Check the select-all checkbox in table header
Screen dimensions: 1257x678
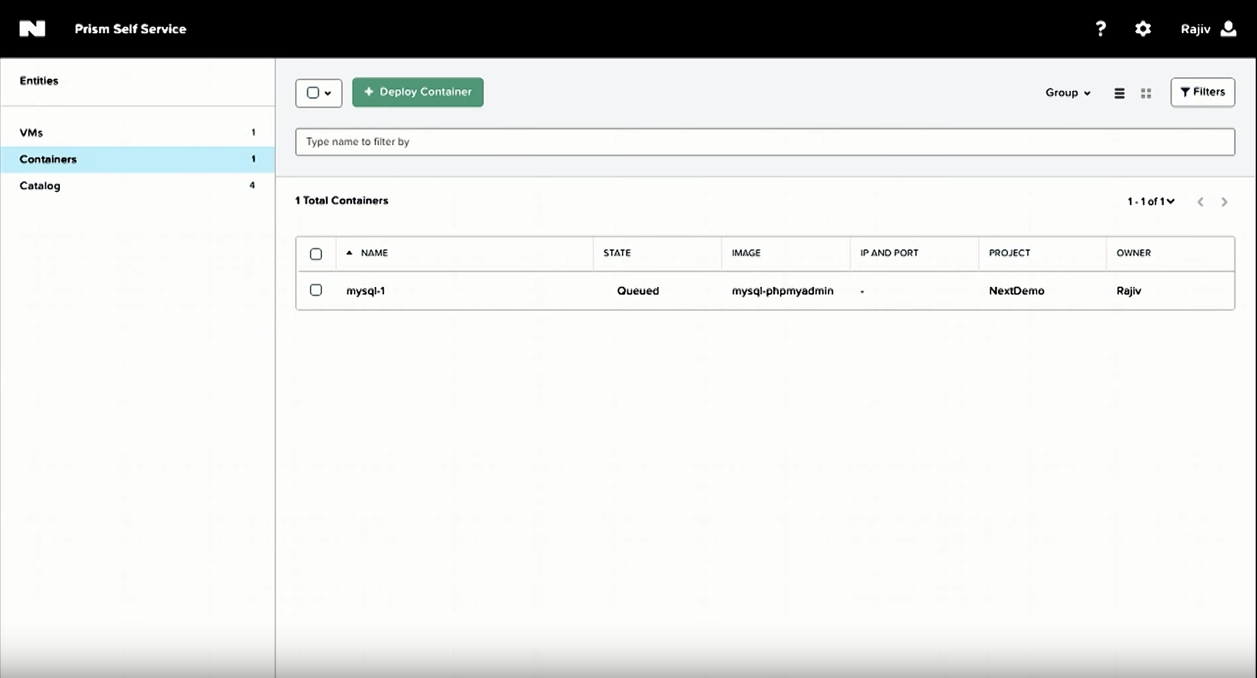point(316,254)
